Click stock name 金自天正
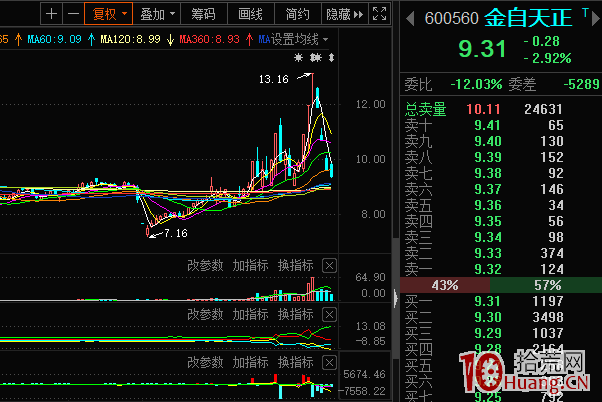Image resolution: width=602 pixels, height=402 pixels. 528,18
